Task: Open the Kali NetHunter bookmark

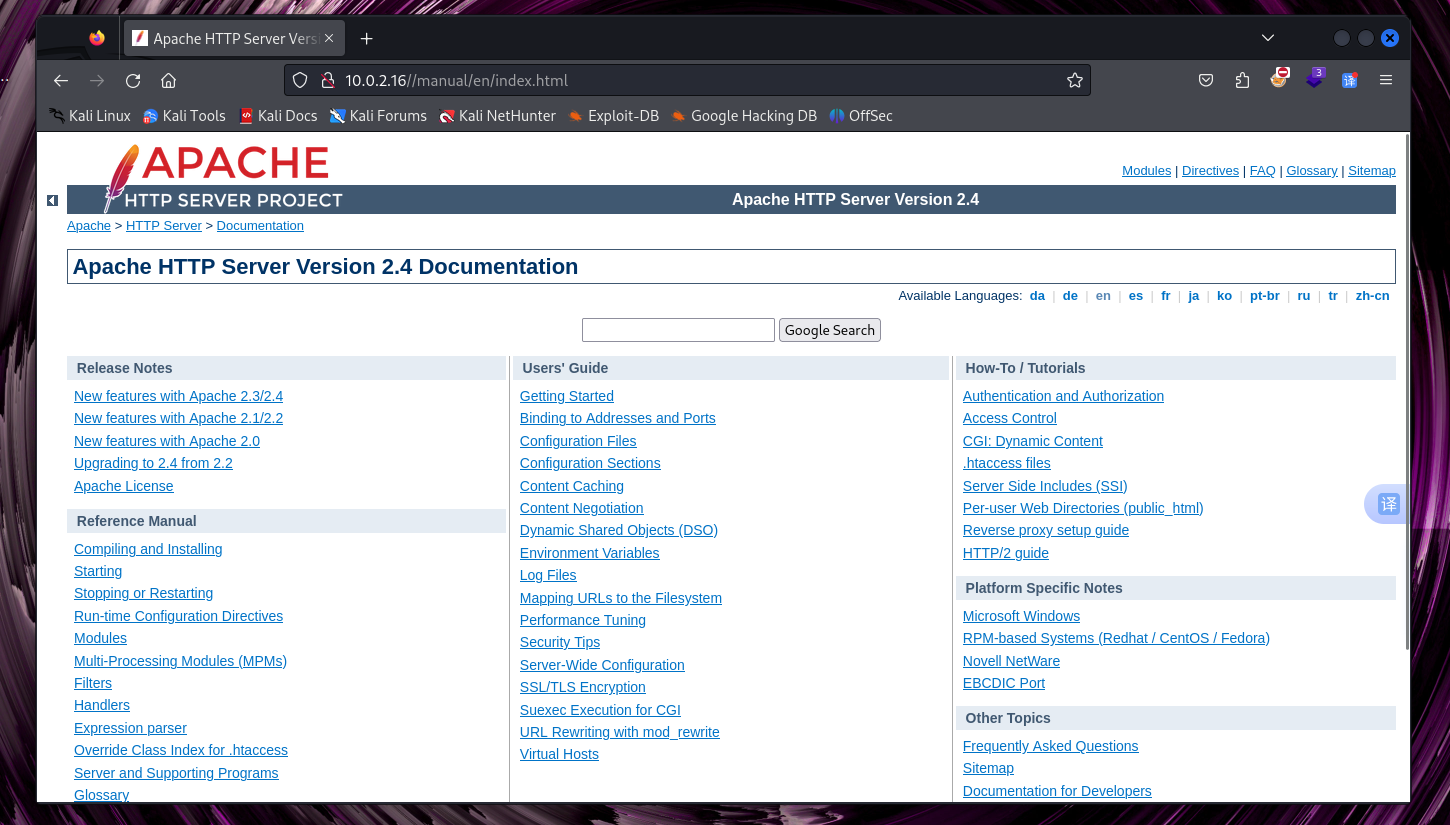Action: pyautogui.click(x=497, y=116)
